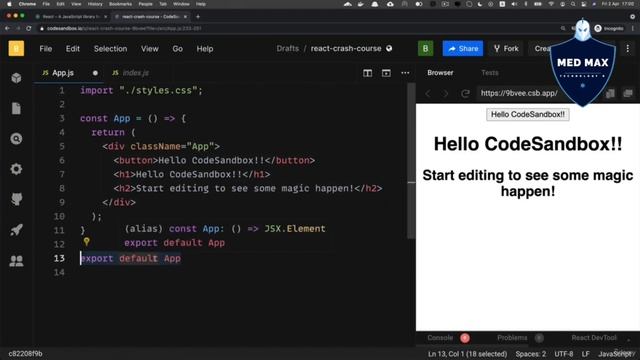Open the Help menu in CodeSandbox
This screenshot has height=360, width=640.
205,49
